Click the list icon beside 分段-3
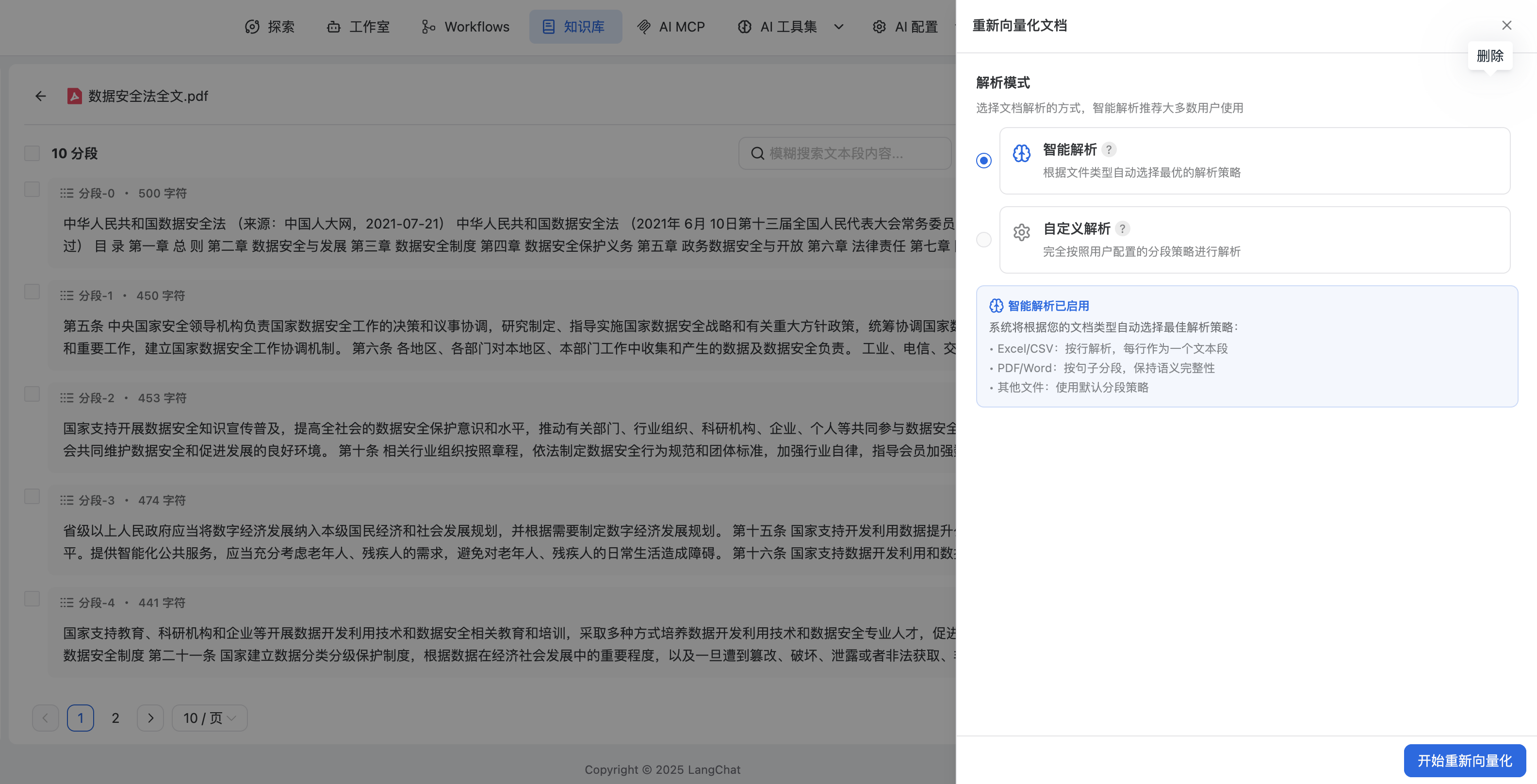The width and height of the screenshot is (1537, 784). [66, 500]
